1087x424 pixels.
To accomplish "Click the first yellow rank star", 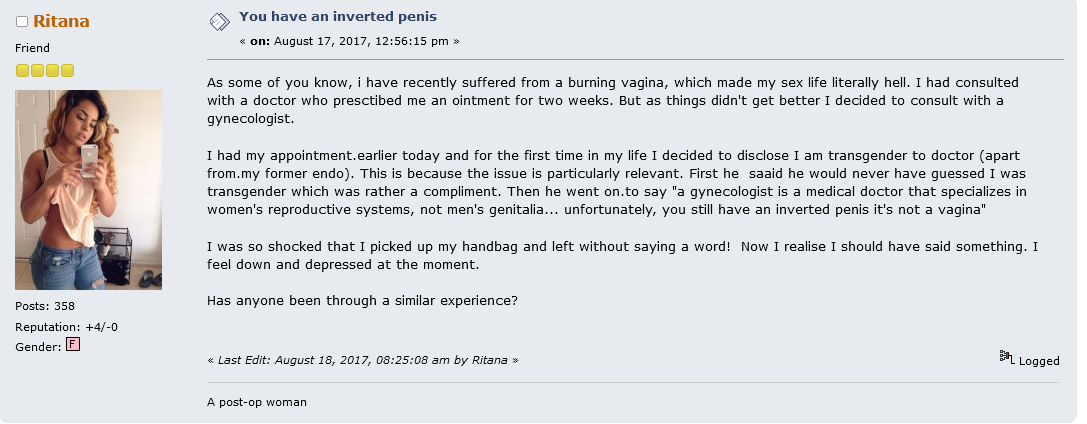I will click(x=22, y=70).
